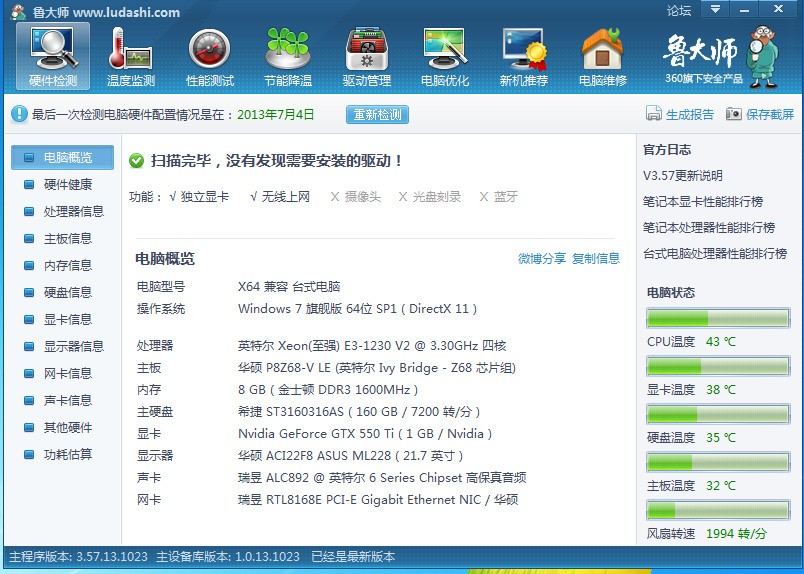Image resolution: width=804 pixels, height=574 pixels.
Task: Click the 主程序版本 3.57.13.1023 status entry
Action: [x=78, y=557]
